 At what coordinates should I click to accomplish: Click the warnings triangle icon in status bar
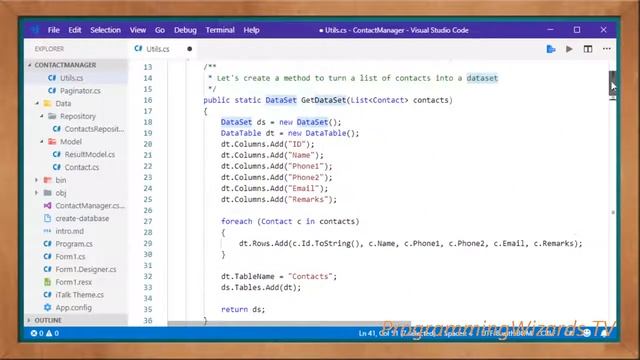pyautogui.click(x=49, y=333)
